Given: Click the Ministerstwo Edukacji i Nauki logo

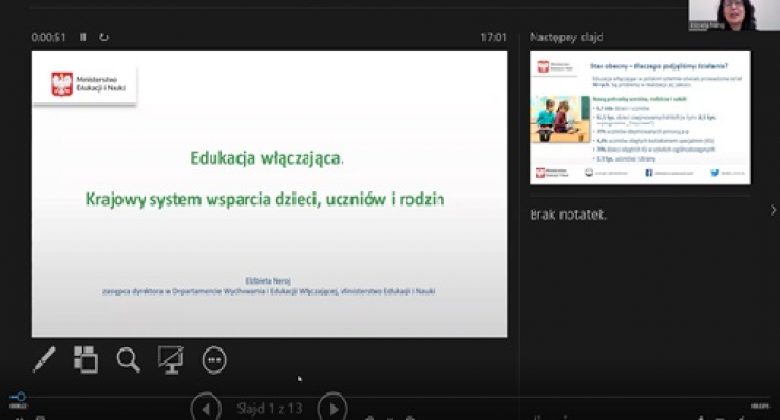Looking at the screenshot, I should (86, 84).
